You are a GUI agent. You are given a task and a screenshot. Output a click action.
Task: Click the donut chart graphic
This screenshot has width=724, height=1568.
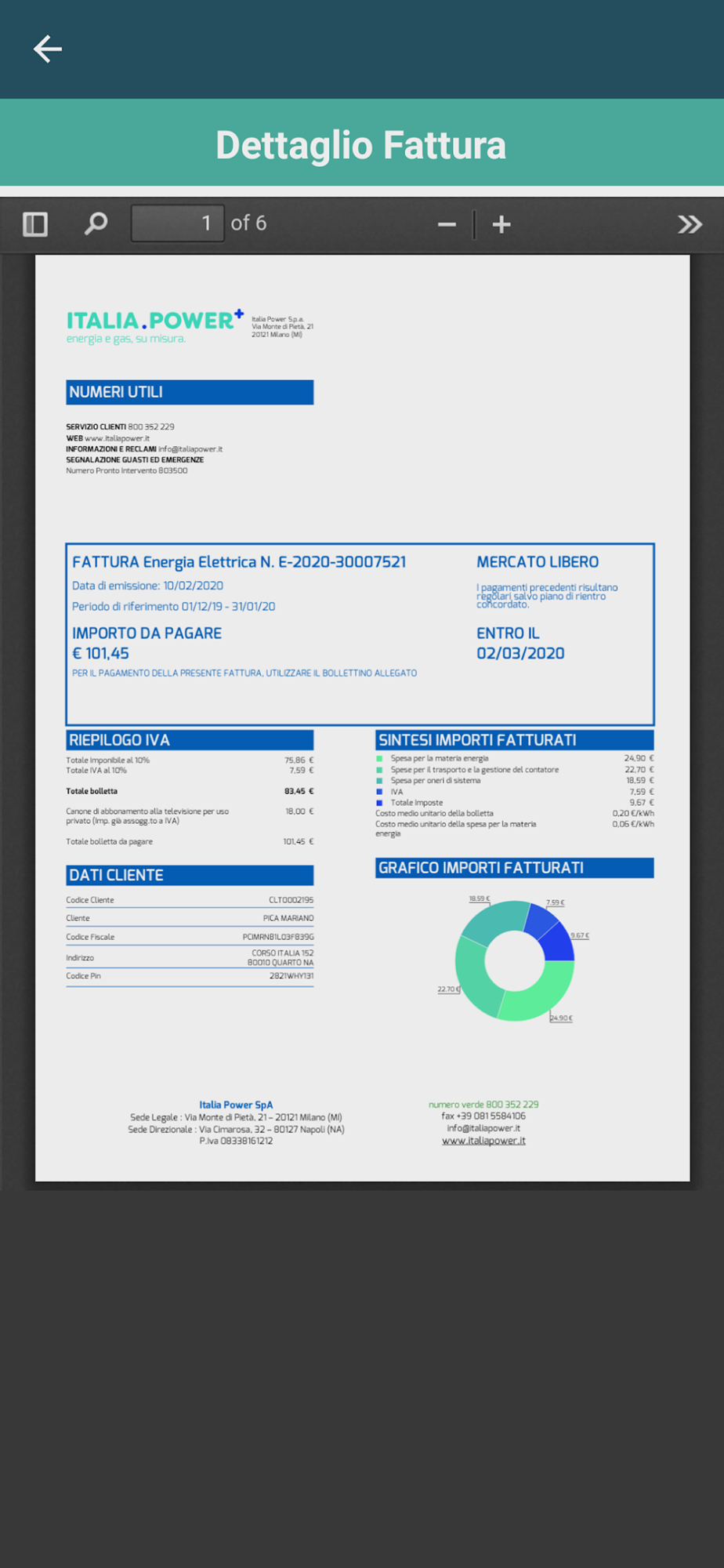coord(515,961)
